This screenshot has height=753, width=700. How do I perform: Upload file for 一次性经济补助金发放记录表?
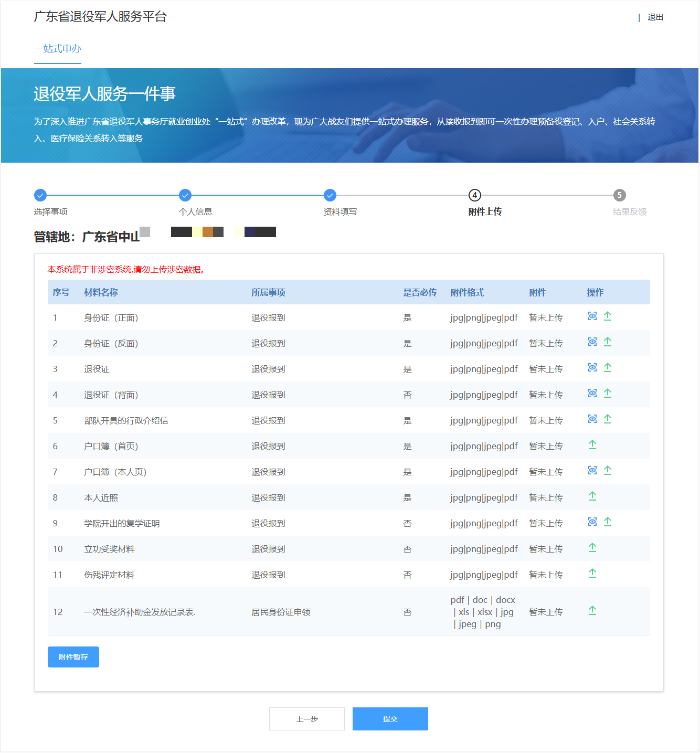click(592, 610)
